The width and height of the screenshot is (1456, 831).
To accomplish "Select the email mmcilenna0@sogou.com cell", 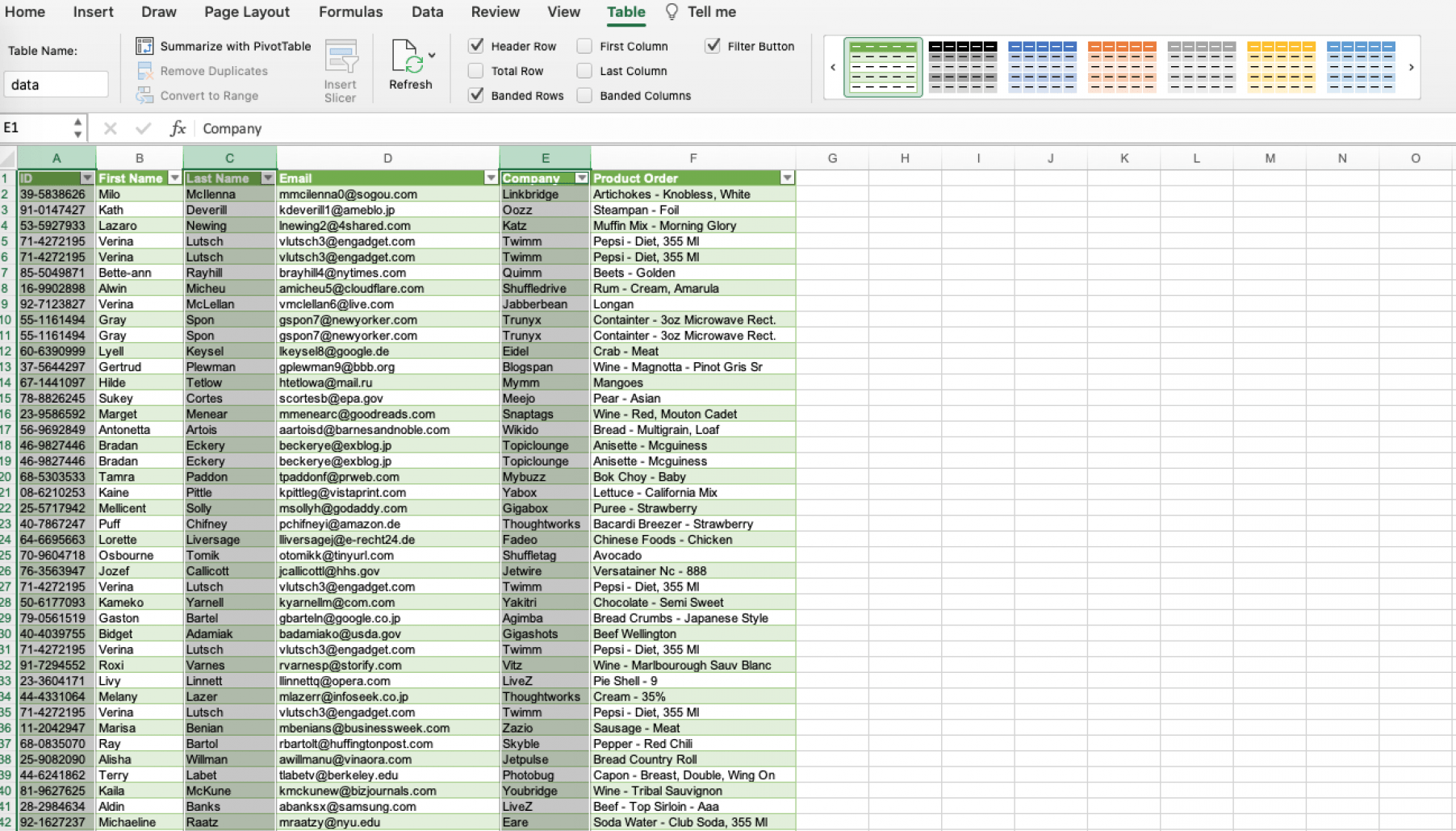I will pos(387,194).
